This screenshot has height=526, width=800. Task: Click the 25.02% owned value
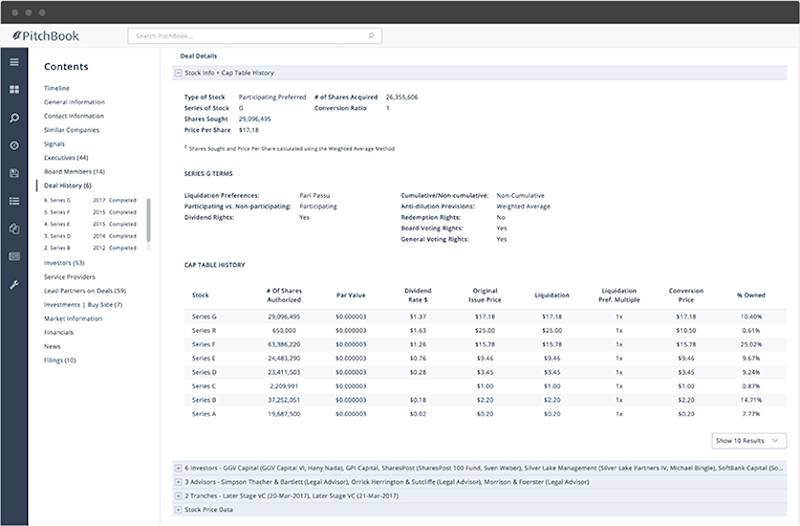[751, 344]
